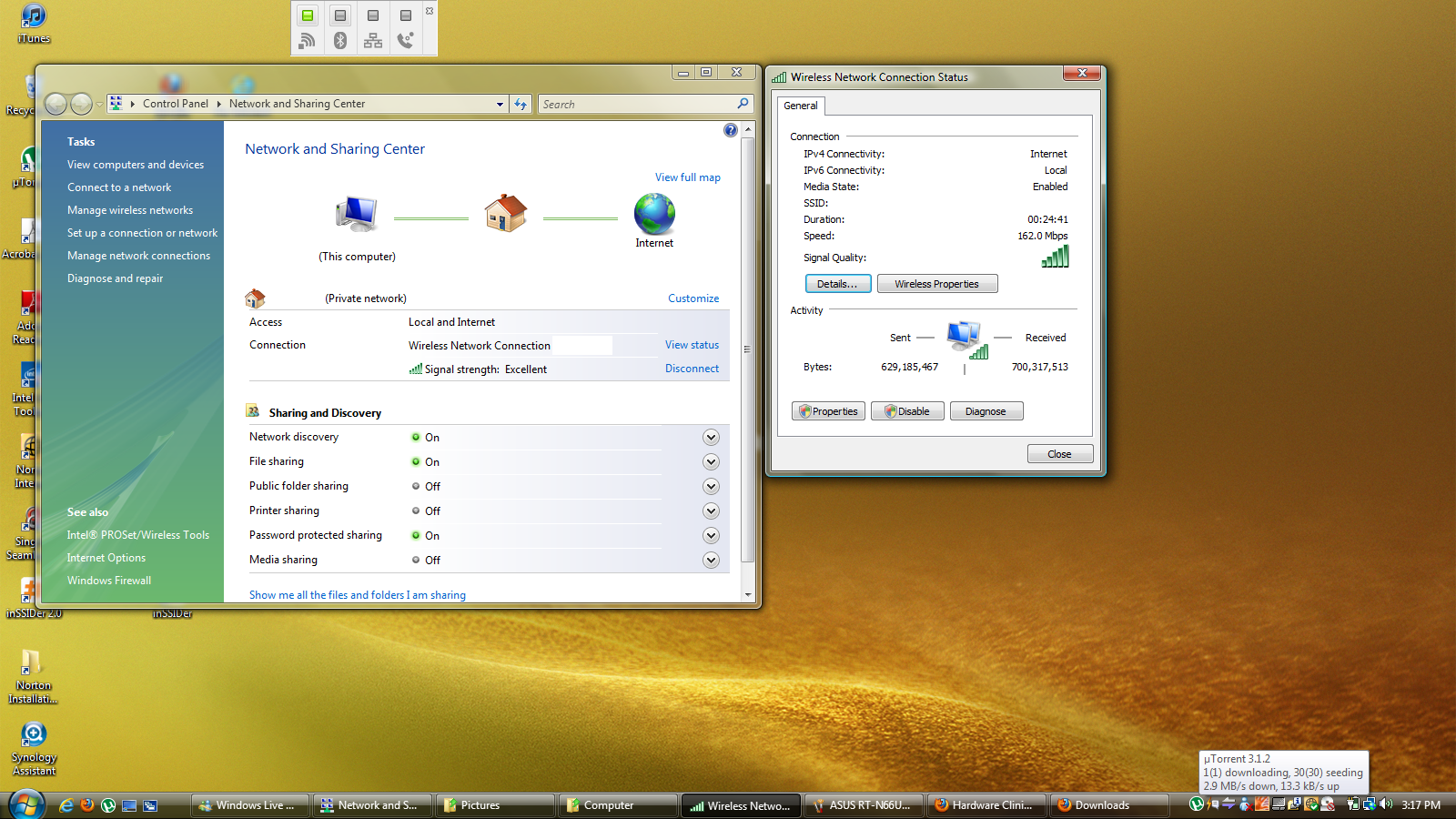
Task: Click the refresh button beside address bar
Action: pyautogui.click(x=521, y=105)
